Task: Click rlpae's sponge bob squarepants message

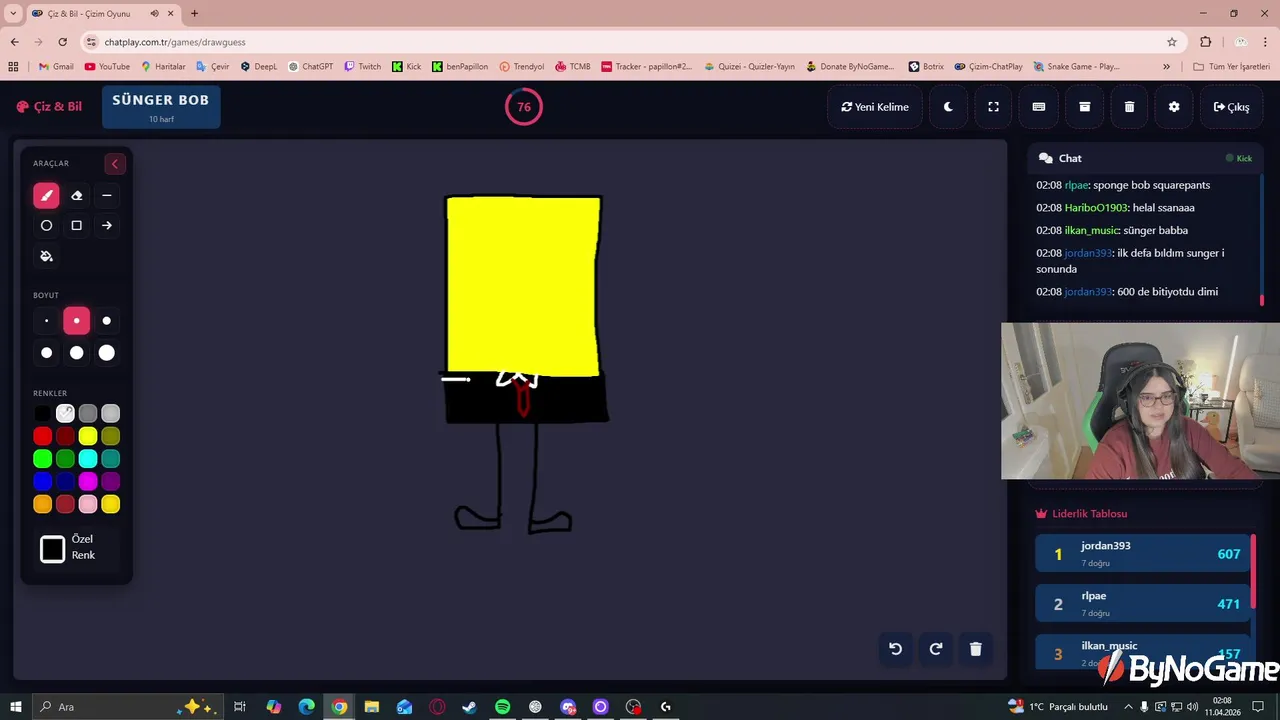Action: pyautogui.click(x=1123, y=185)
